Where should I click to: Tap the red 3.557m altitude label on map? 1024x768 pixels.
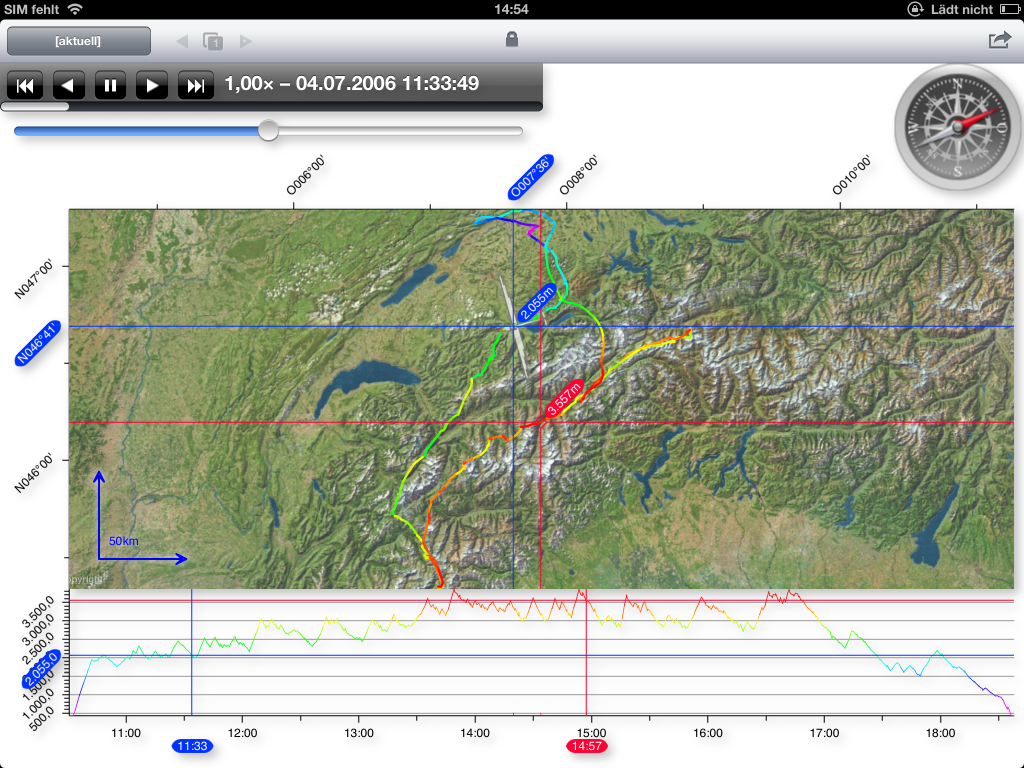click(x=564, y=398)
